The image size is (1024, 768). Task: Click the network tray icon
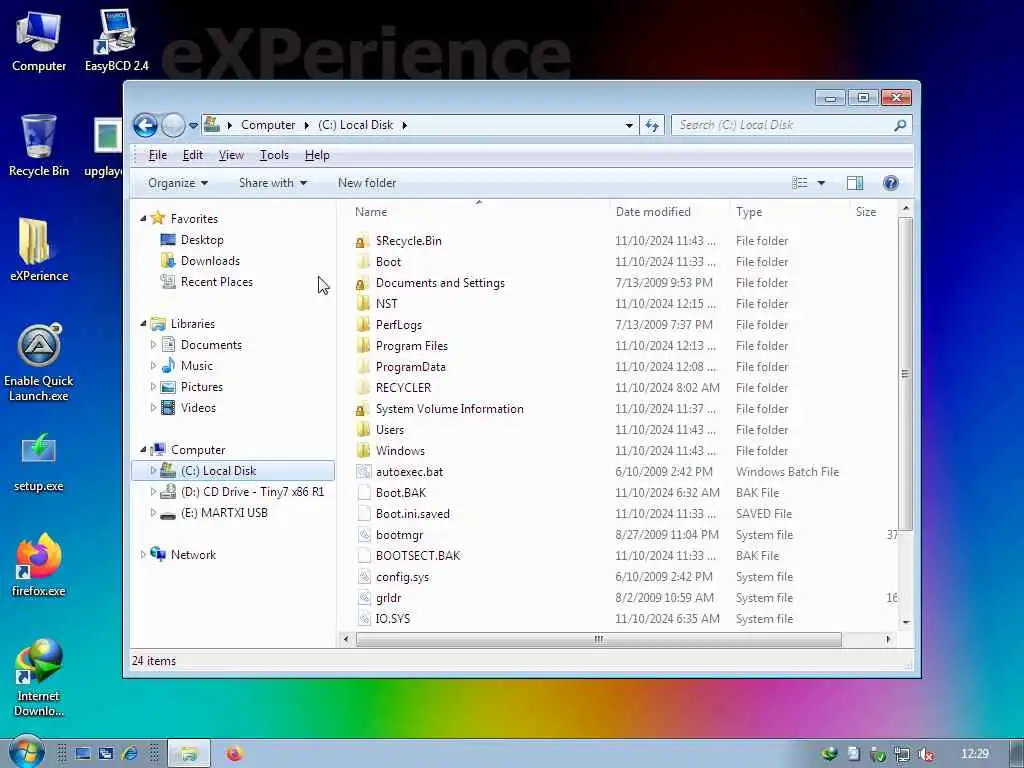tap(902, 754)
